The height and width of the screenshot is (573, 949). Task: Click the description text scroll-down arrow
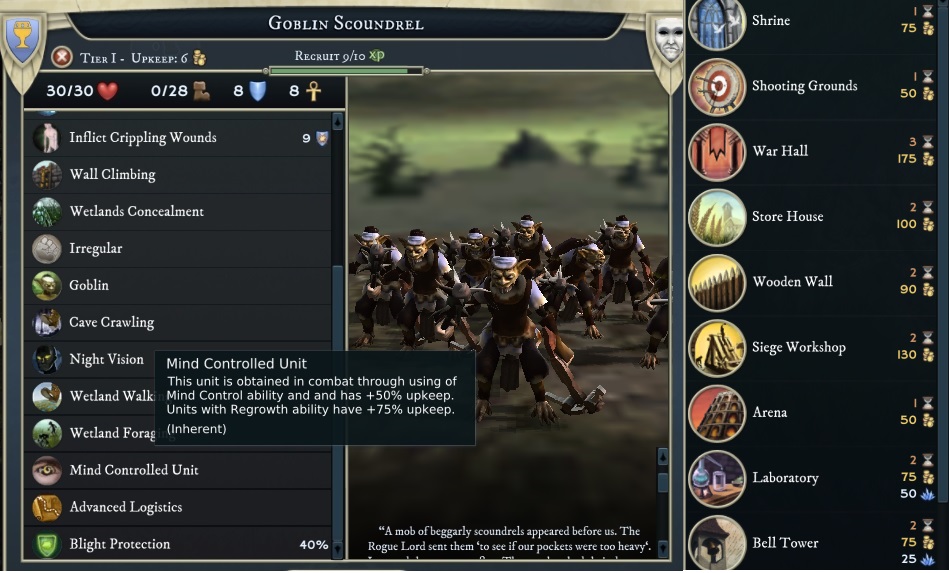click(663, 548)
